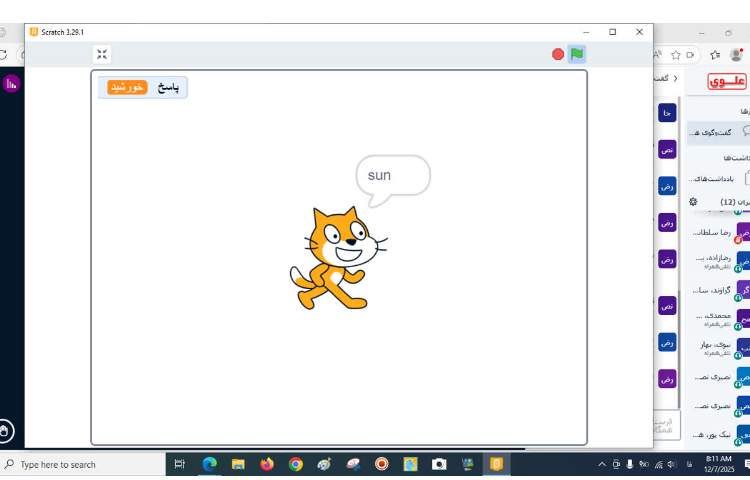Screen dimensions: 750x480
Task: Open Microsoft Edge from the taskbar
Action: pos(209,464)
